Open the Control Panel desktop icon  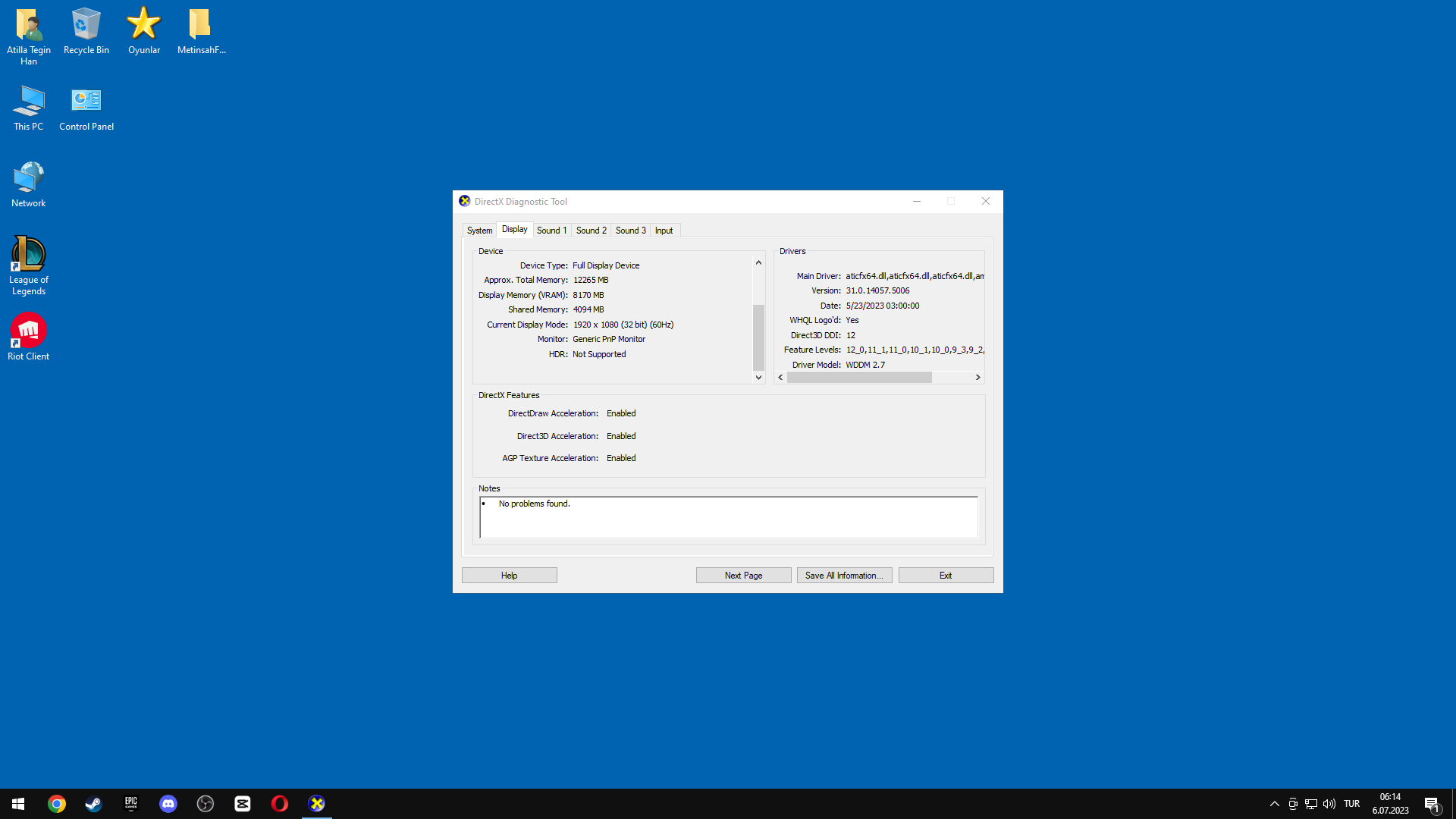[x=86, y=101]
